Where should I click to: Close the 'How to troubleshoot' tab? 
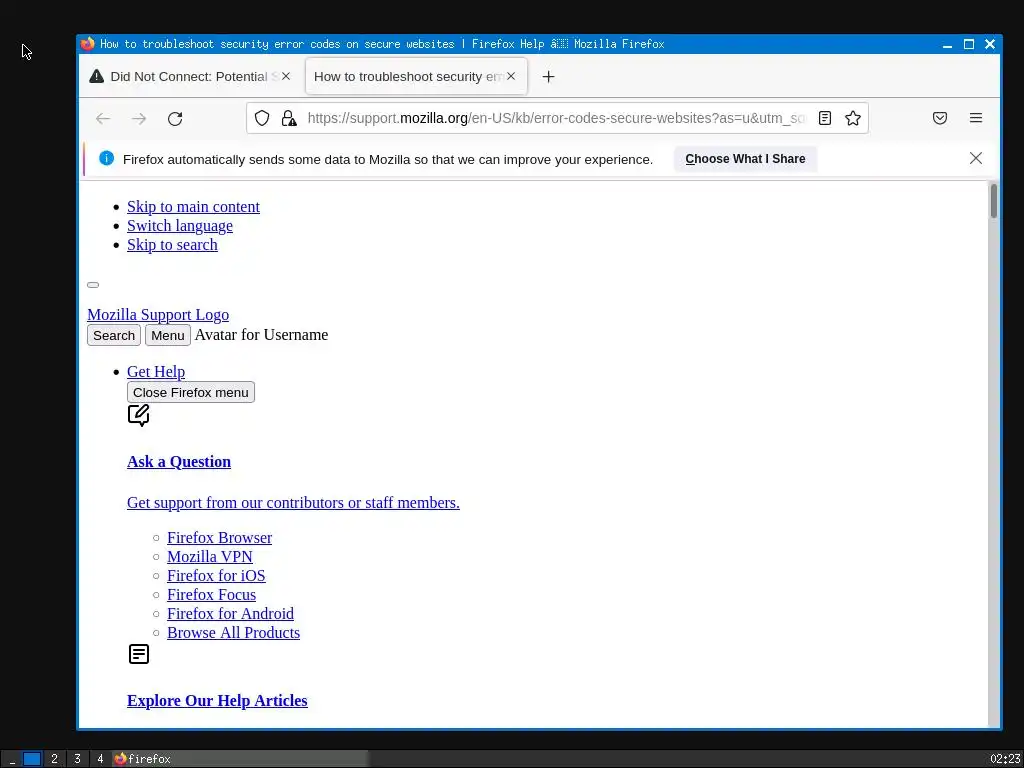pos(511,76)
